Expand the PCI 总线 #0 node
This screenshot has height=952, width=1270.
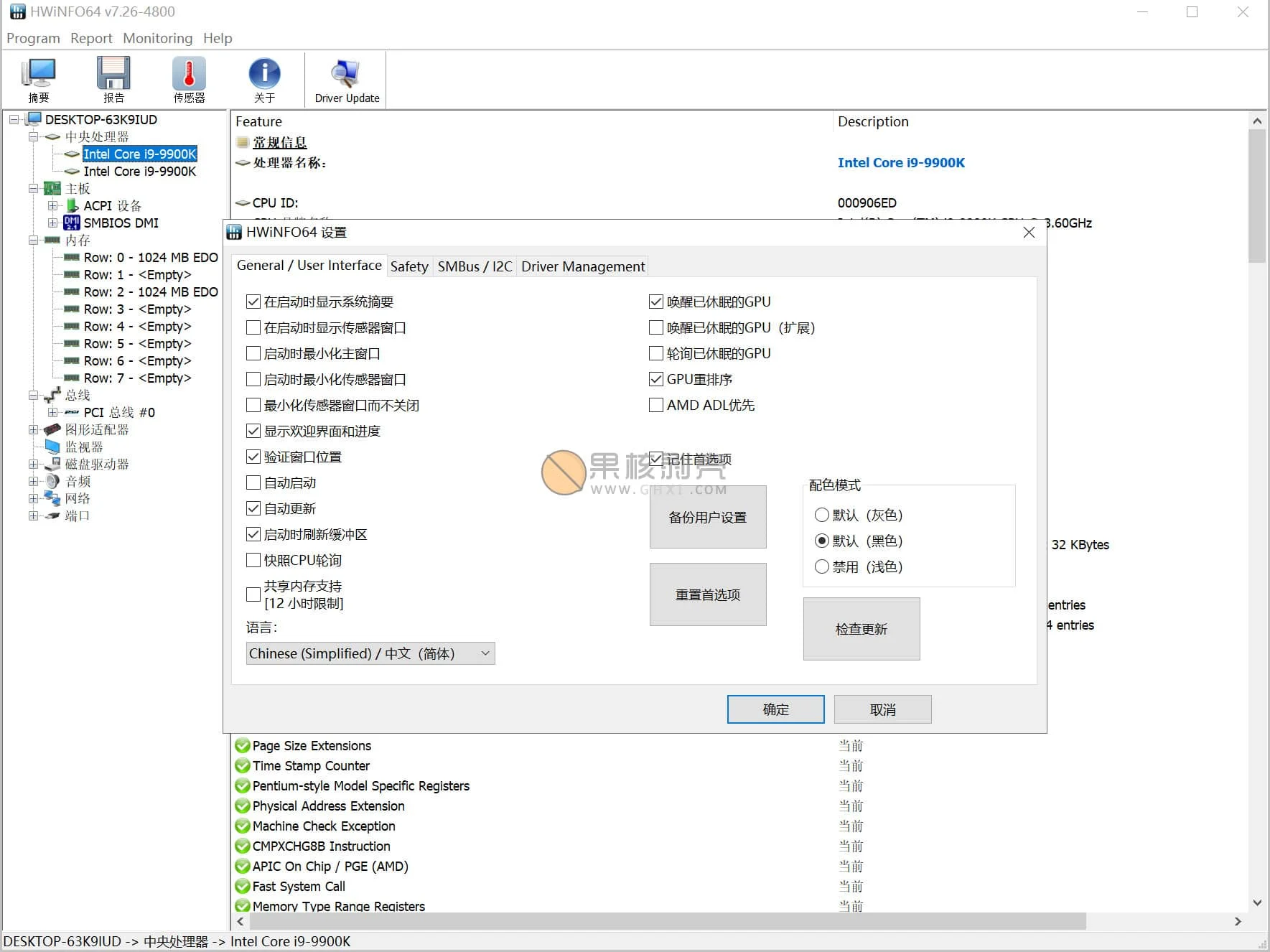coord(52,412)
